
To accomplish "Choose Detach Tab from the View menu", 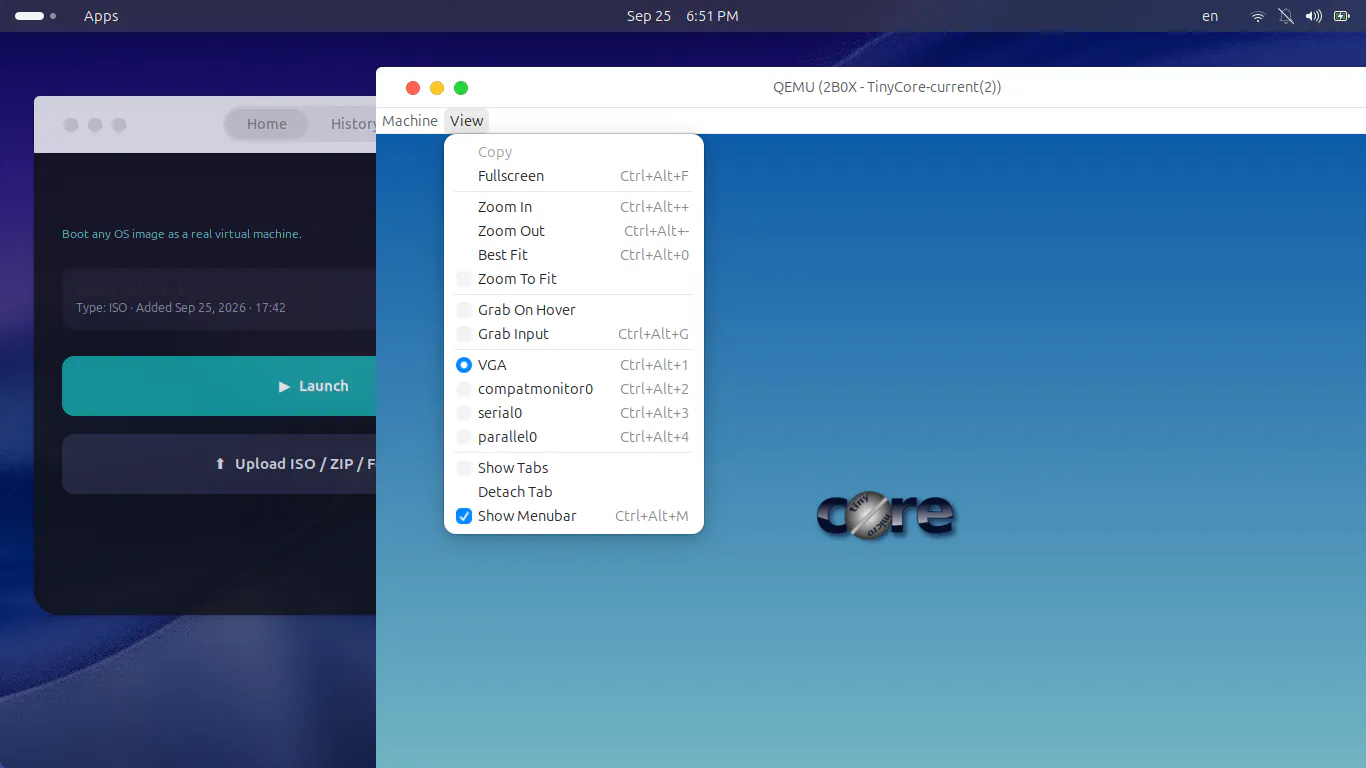I will click(574, 492).
